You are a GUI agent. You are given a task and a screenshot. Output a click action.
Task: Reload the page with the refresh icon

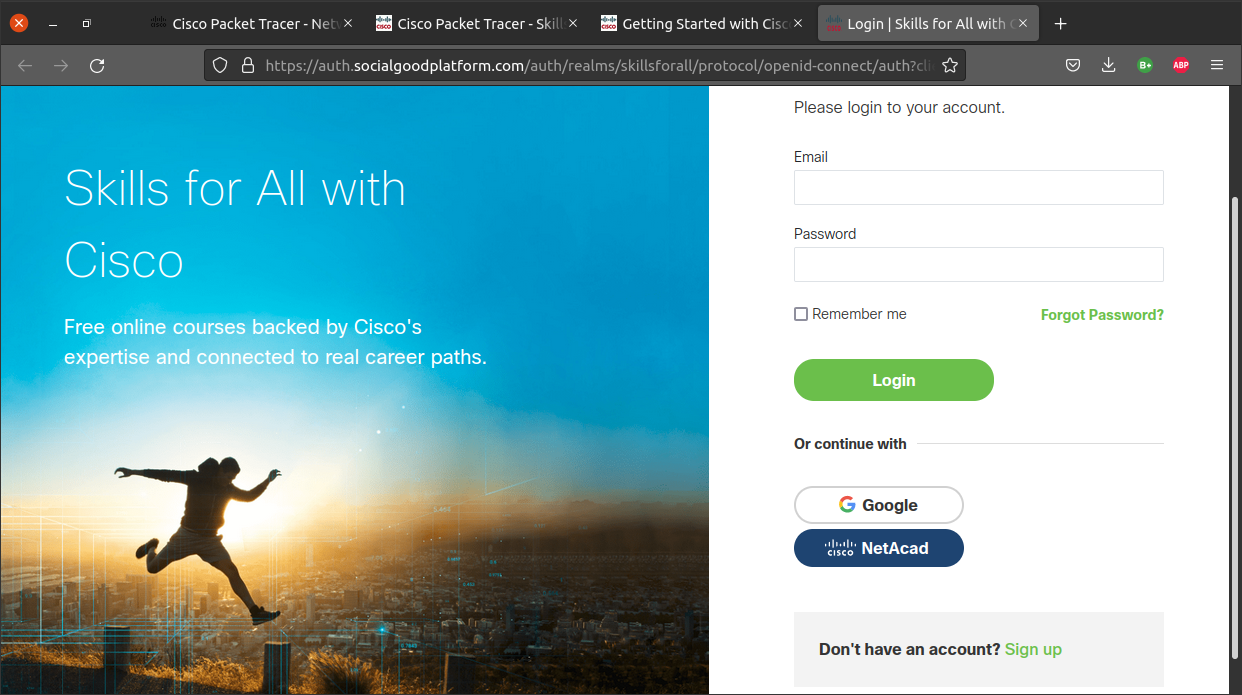point(97,65)
